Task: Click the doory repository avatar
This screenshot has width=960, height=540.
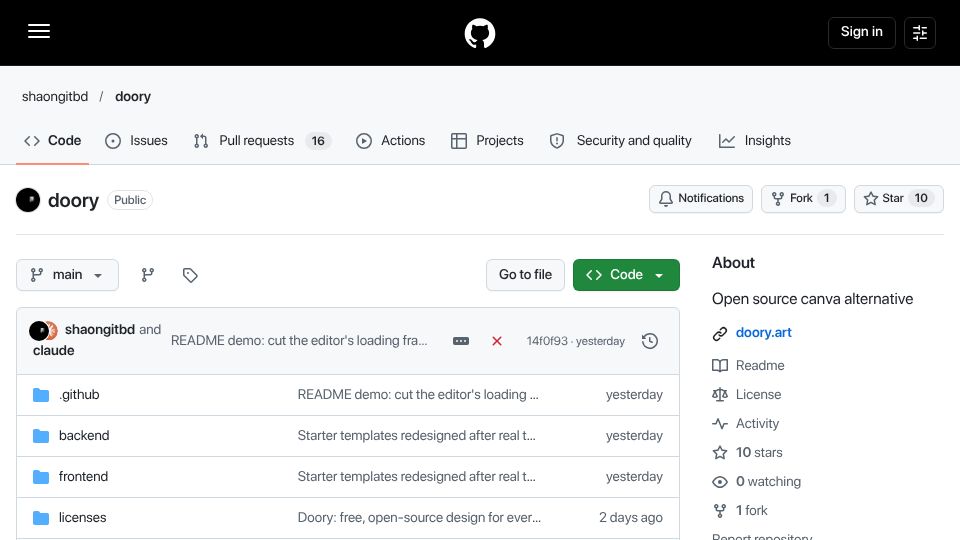Action: (x=28, y=200)
